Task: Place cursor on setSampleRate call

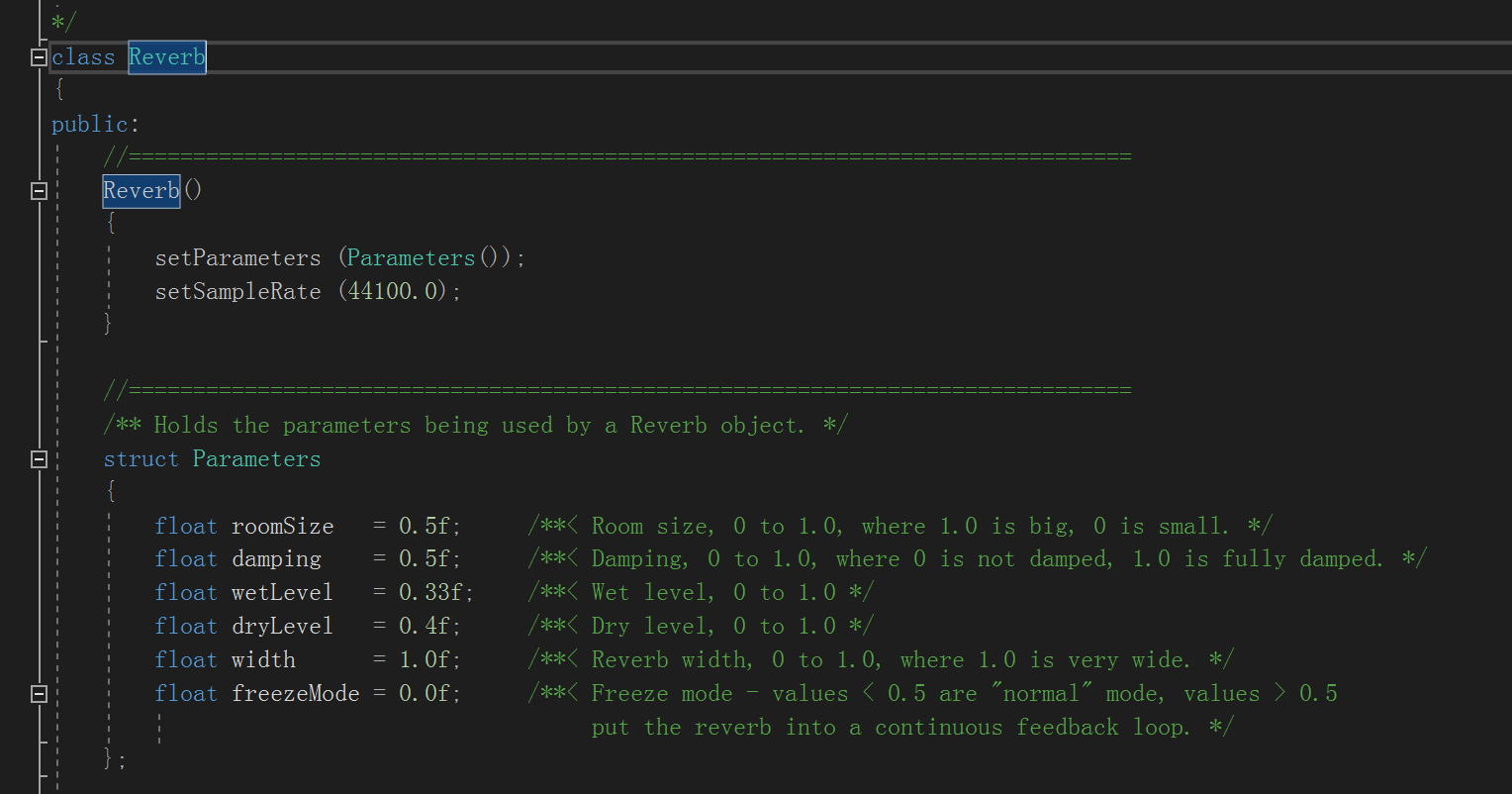Action: pyautogui.click(x=237, y=292)
